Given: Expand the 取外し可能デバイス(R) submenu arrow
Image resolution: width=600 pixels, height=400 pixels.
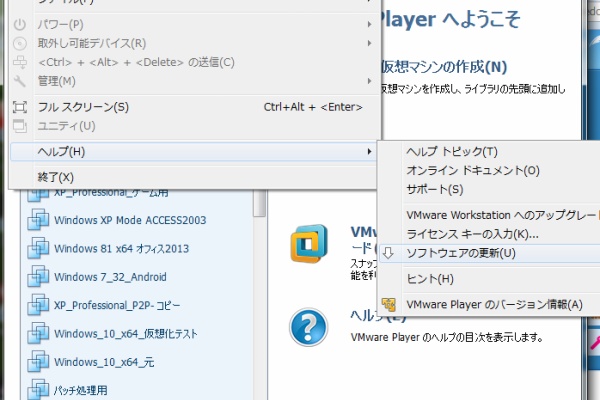Looking at the screenshot, I should coord(370,43).
